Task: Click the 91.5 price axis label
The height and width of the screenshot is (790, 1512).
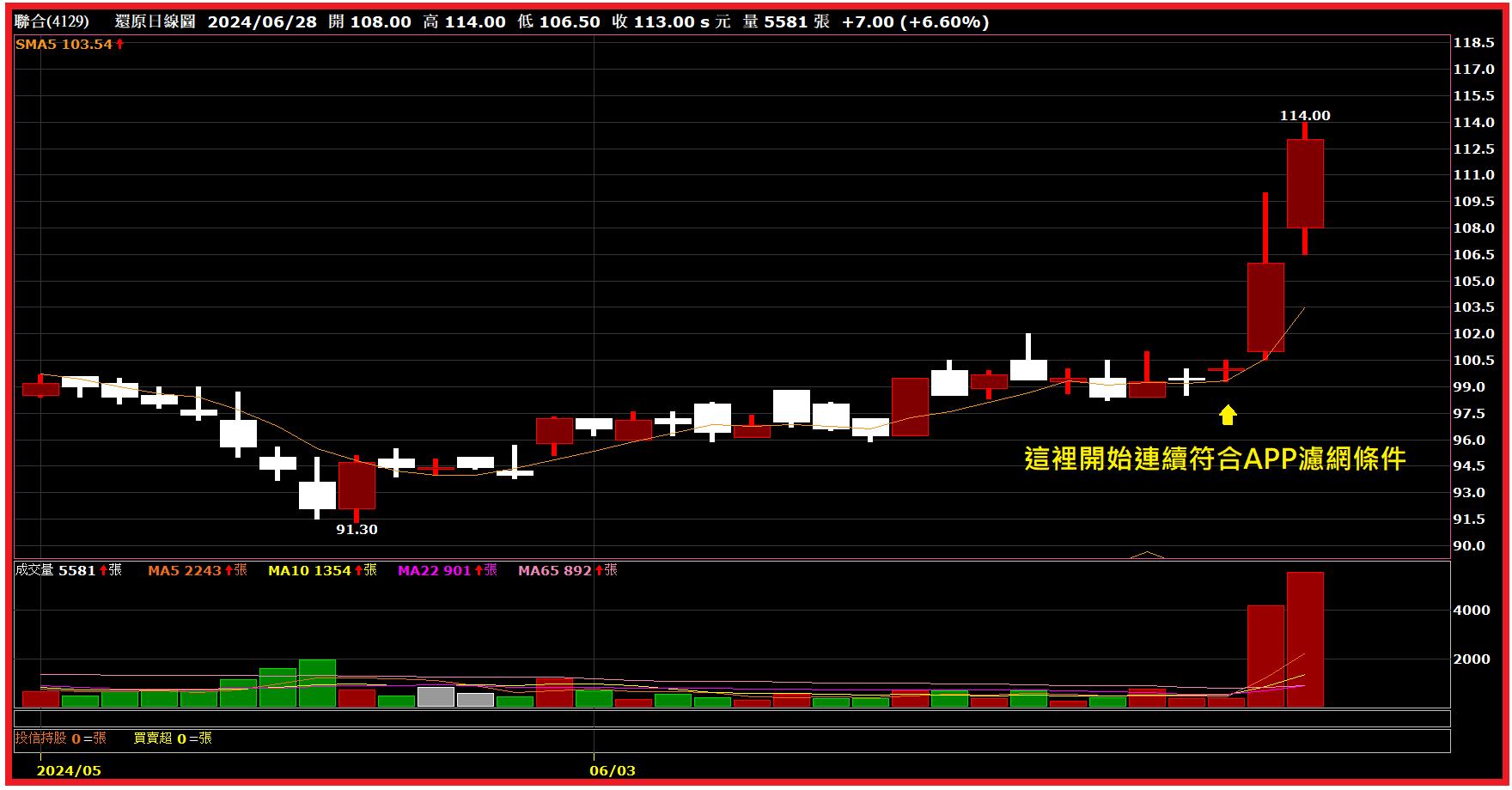Action: point(1469,519)
